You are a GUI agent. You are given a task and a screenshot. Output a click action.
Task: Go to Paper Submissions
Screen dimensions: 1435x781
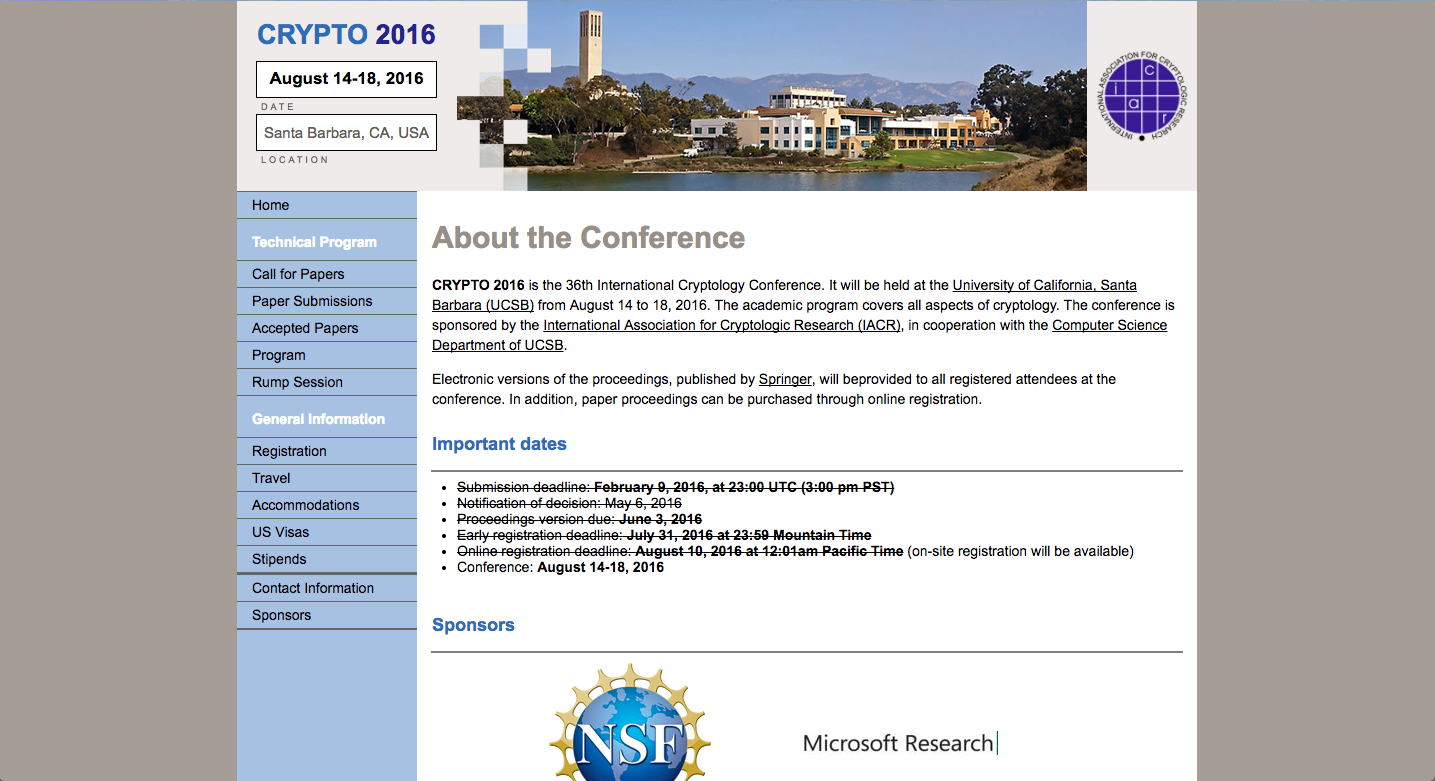coord(327,301)
